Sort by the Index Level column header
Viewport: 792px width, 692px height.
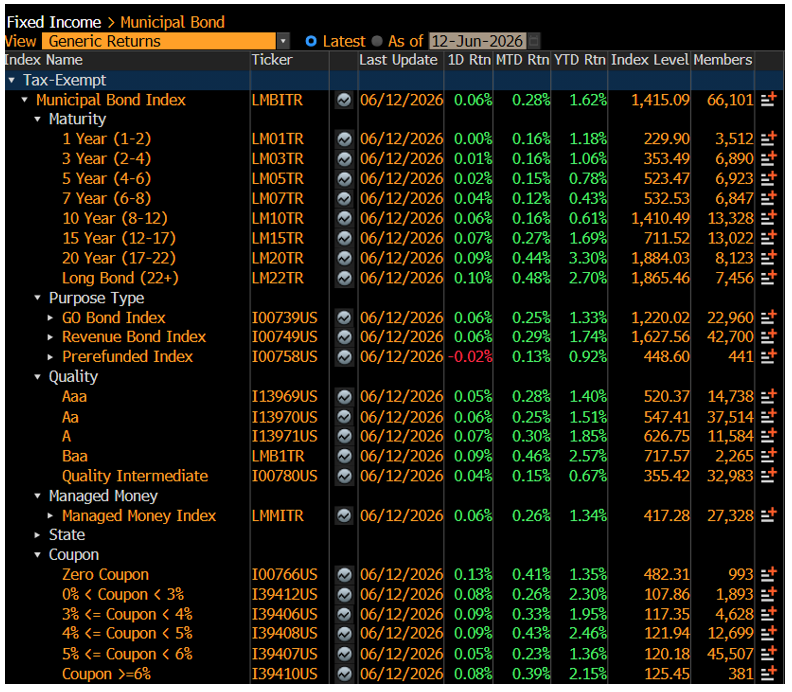point(650,60)
